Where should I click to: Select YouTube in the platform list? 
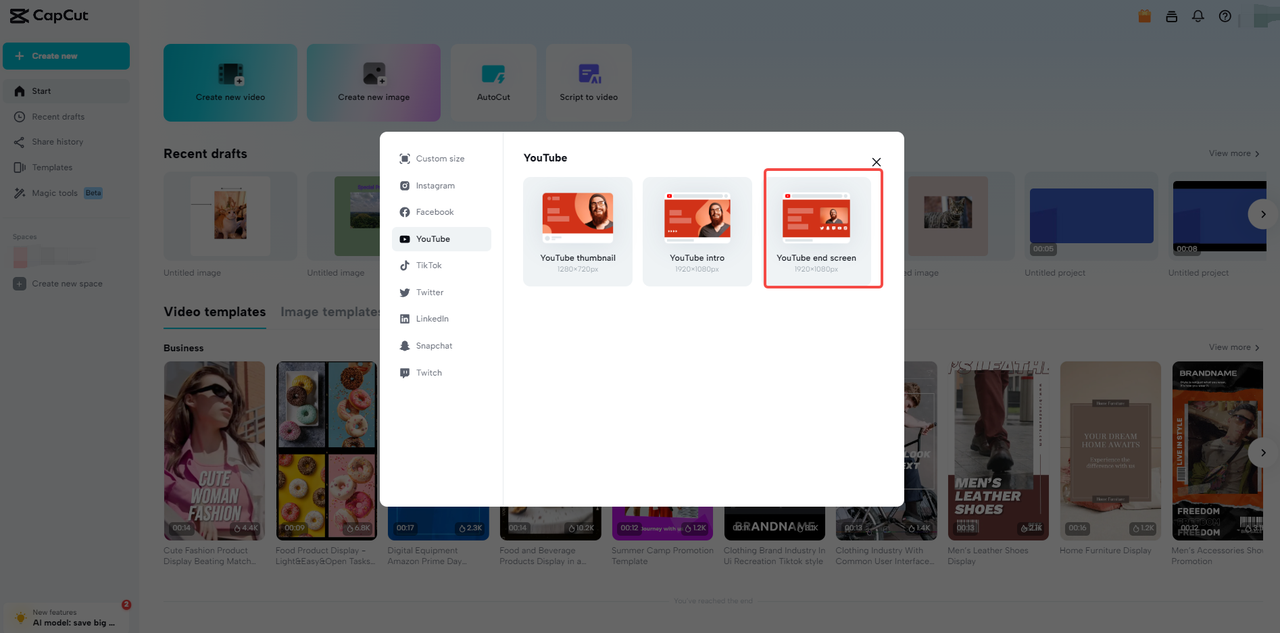441,239
